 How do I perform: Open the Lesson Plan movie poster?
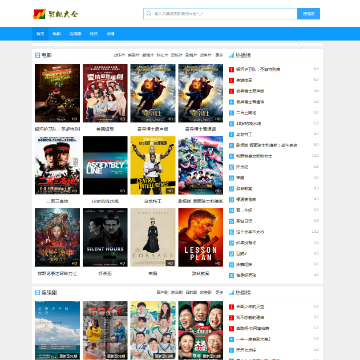[201, 237]
